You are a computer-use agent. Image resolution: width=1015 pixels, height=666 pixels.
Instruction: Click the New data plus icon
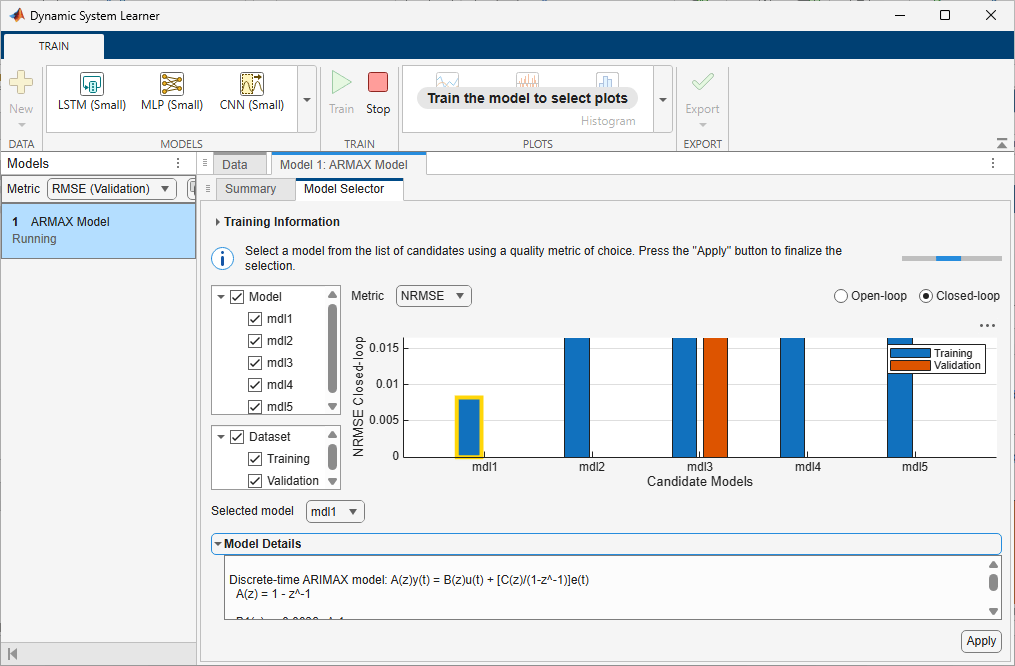[x=21, y=83]
